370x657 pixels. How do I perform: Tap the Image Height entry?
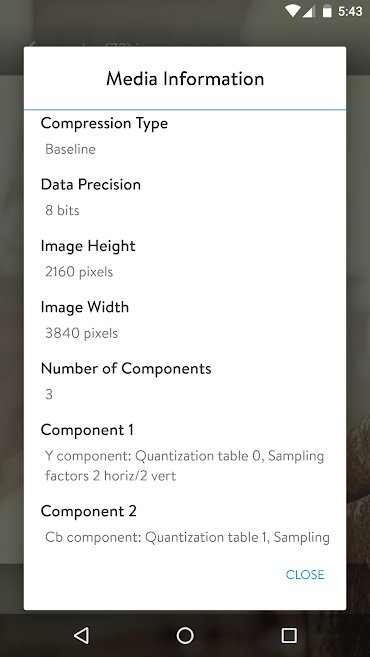pyautogui.click(x=185, y=259)
